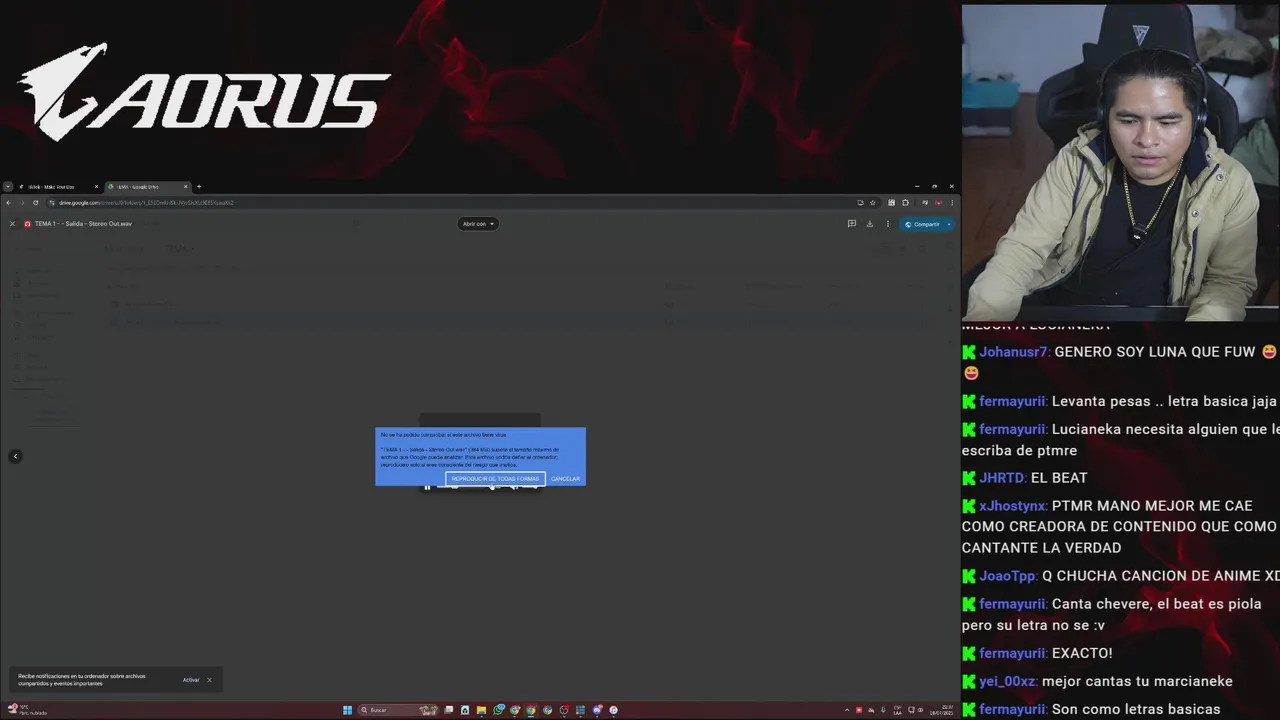Bookmark this page with the star icon
Screen dimensions: 1280x720
click(873, 203)
